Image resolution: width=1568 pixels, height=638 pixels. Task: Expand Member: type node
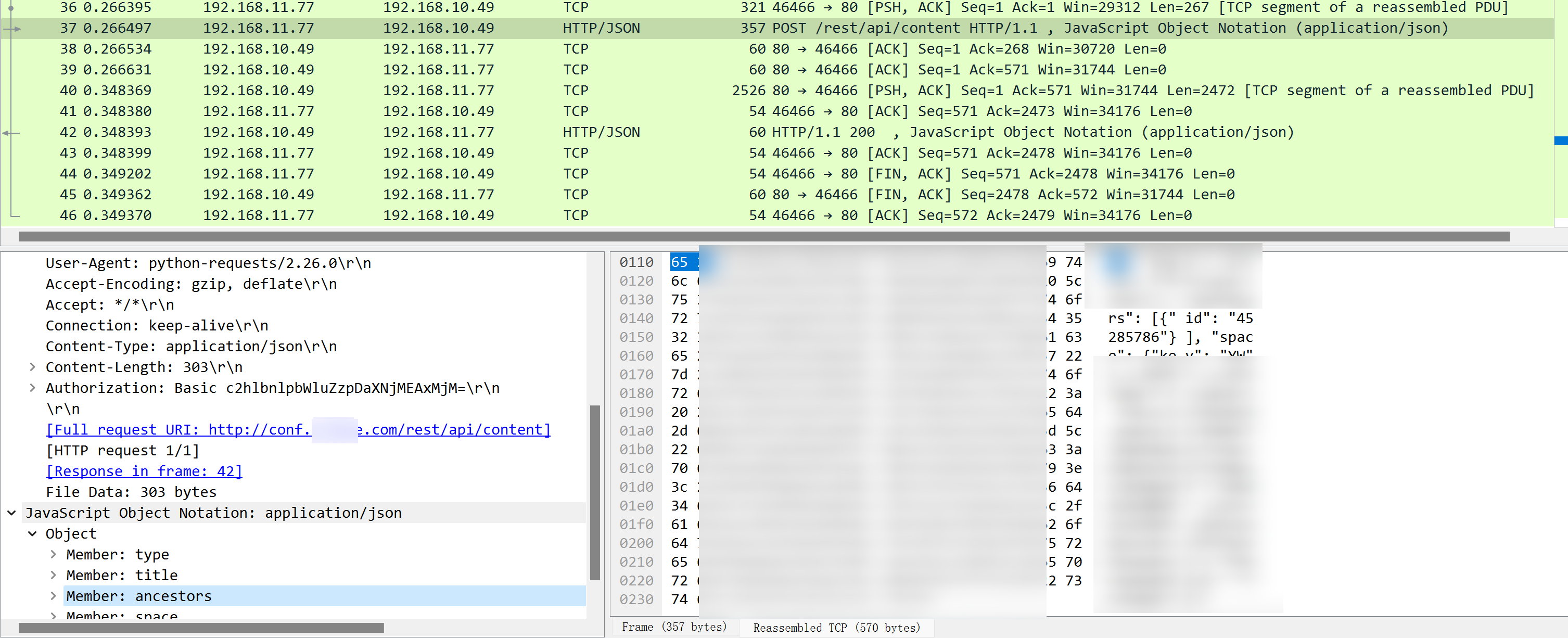tap(54, 554)
